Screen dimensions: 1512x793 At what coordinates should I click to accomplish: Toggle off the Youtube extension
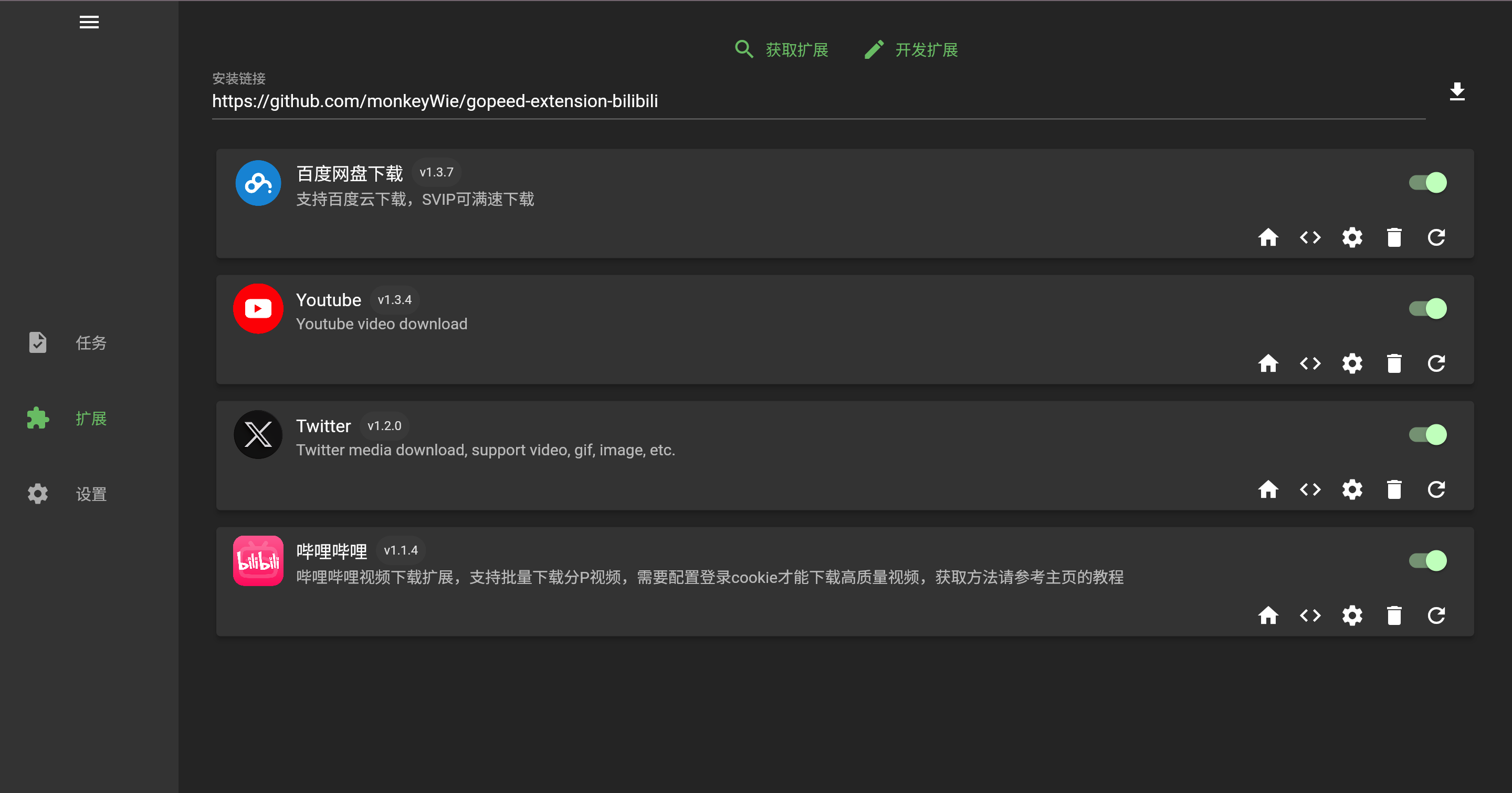(x=1427, y=308)
